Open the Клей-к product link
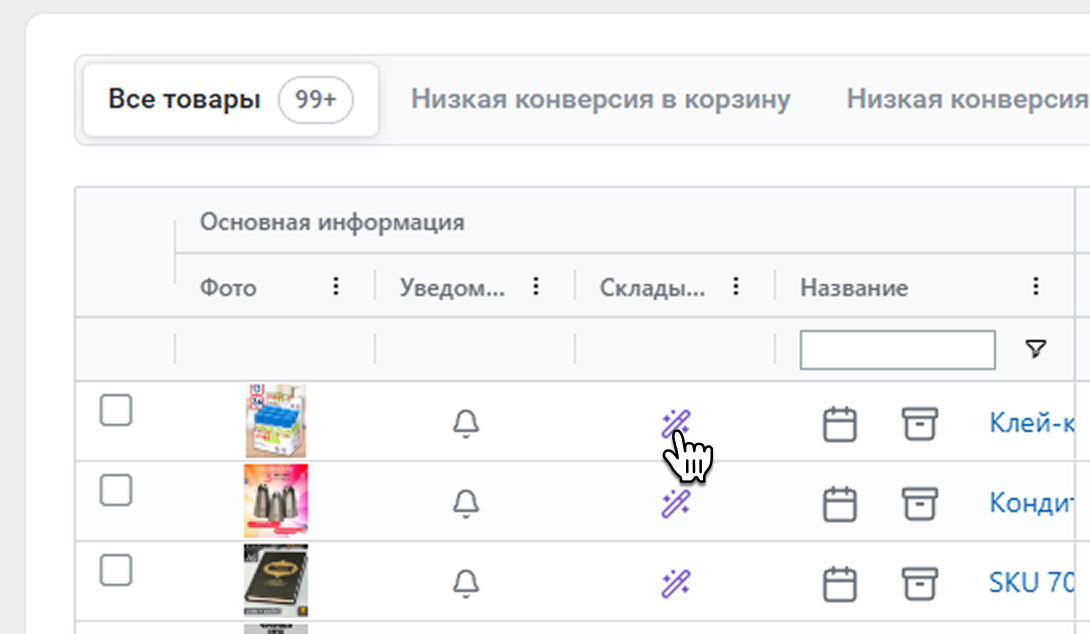 pos(1032,424)
